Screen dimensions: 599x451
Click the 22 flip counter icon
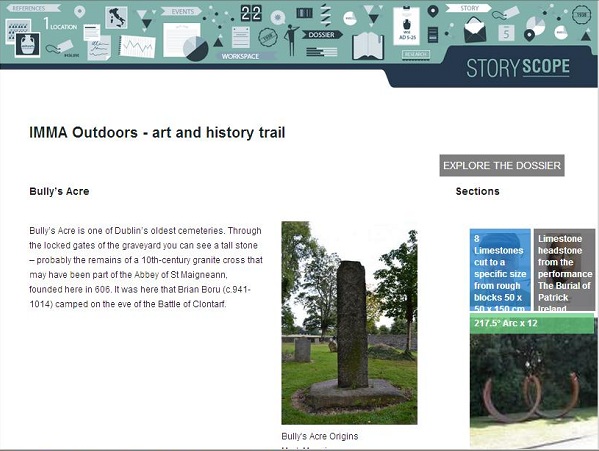(x=251, y=13)
